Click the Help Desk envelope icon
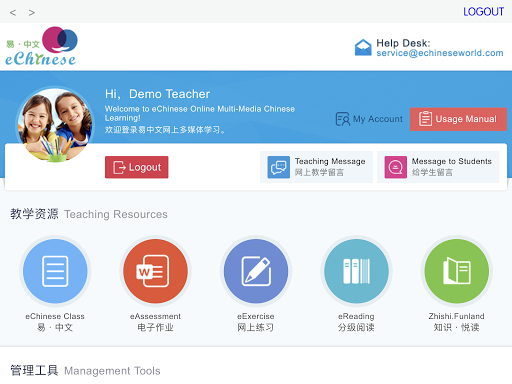 [363, 47]
